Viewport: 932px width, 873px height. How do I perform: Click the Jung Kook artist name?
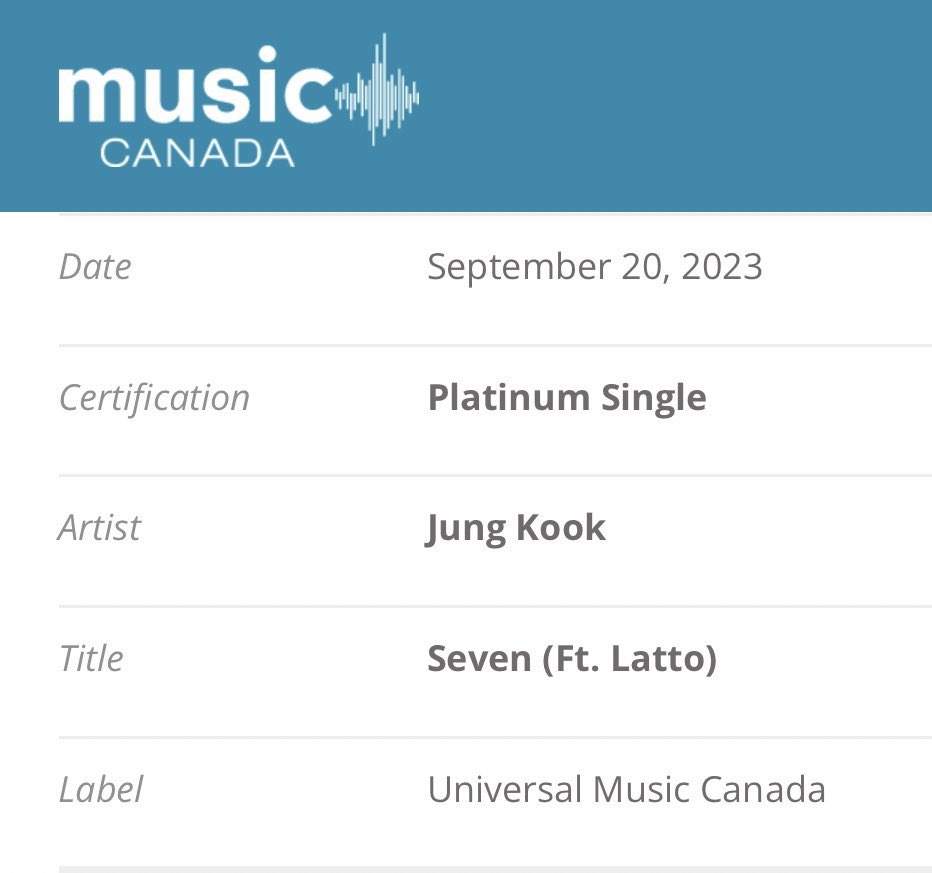click(515, 529)
